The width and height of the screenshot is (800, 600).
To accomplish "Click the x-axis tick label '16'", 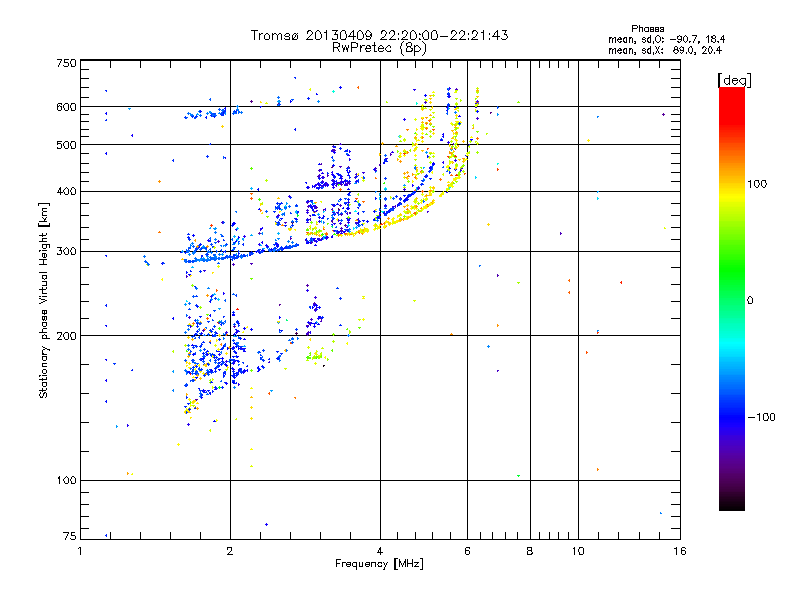I will 680,551.
